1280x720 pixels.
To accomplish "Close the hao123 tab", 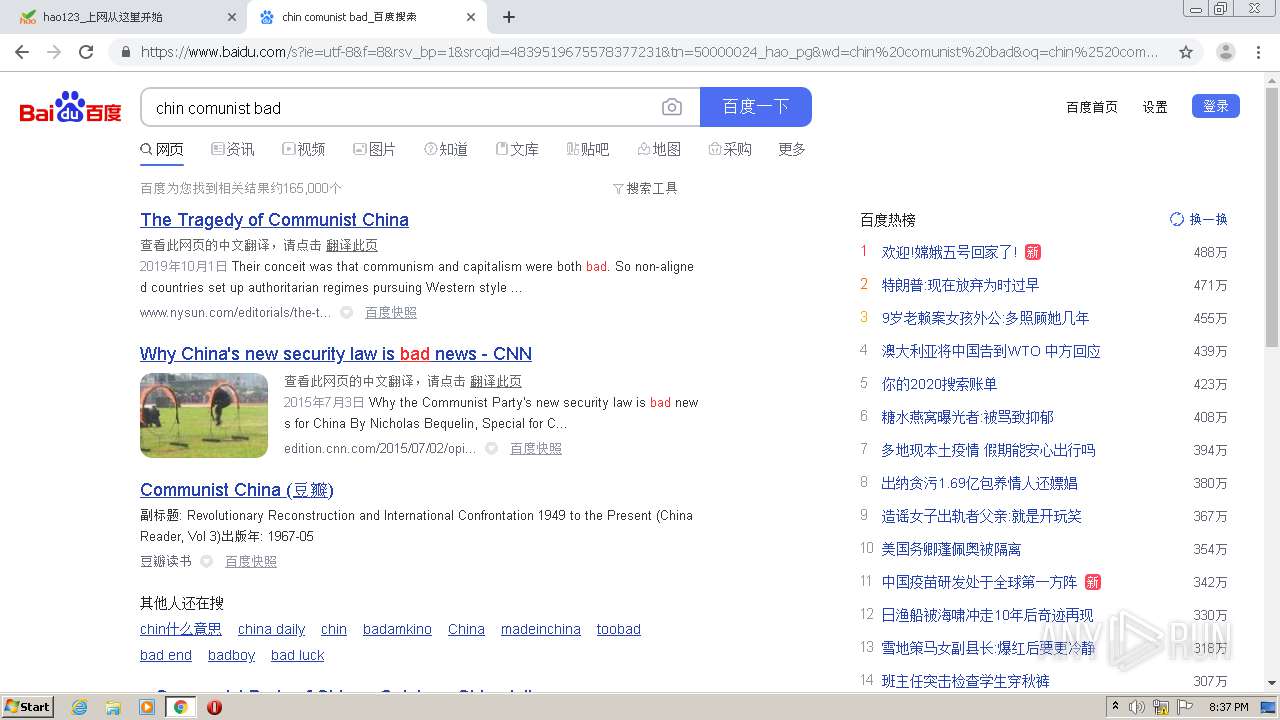I will [232, 17].
